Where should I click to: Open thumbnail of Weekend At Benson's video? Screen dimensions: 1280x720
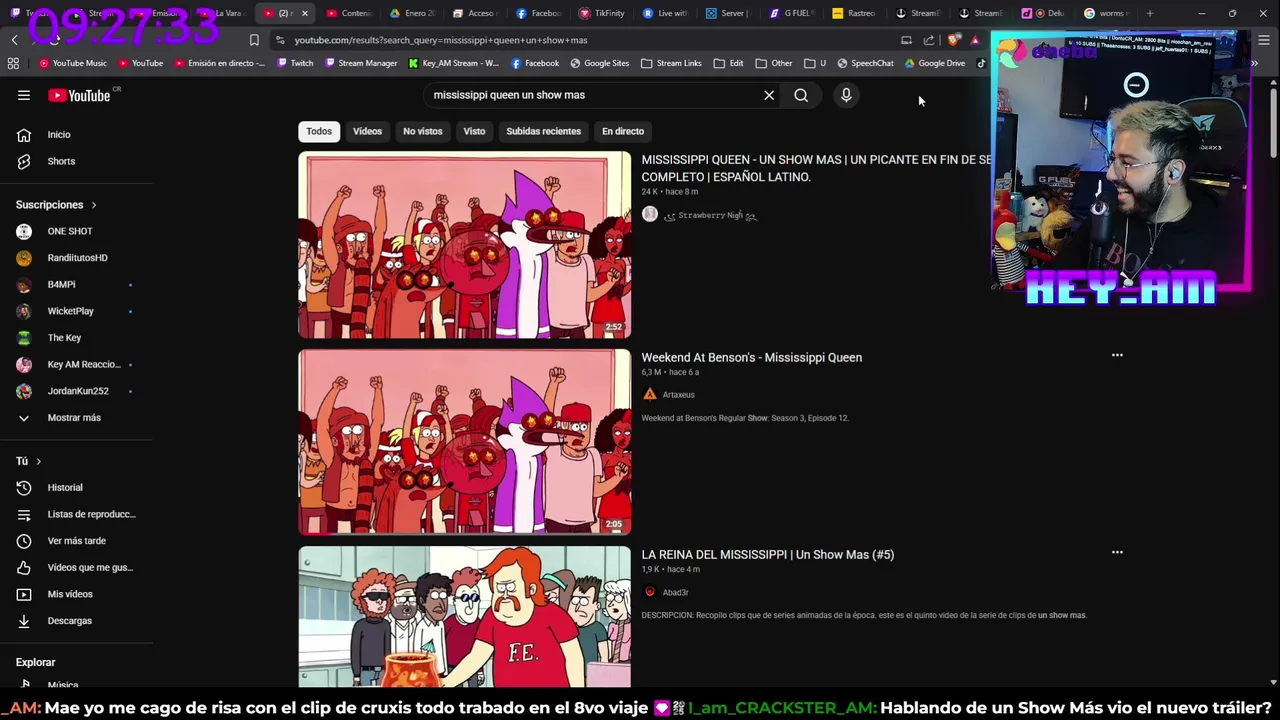pyautogui.click(x=465, y=442)
